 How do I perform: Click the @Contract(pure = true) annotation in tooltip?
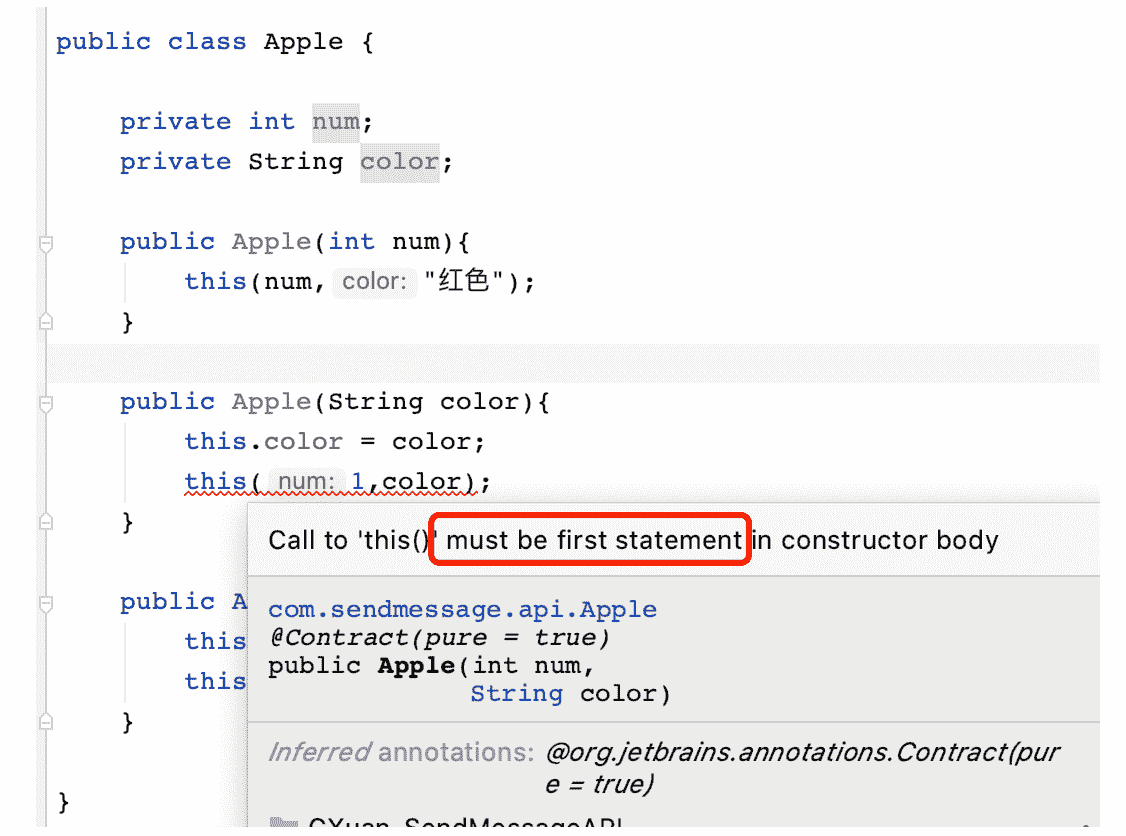(439, 637)
